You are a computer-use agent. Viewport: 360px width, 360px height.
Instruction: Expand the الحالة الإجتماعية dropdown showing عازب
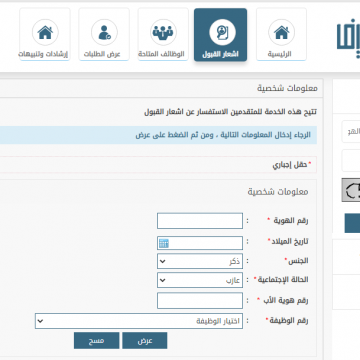click(200, 280)
